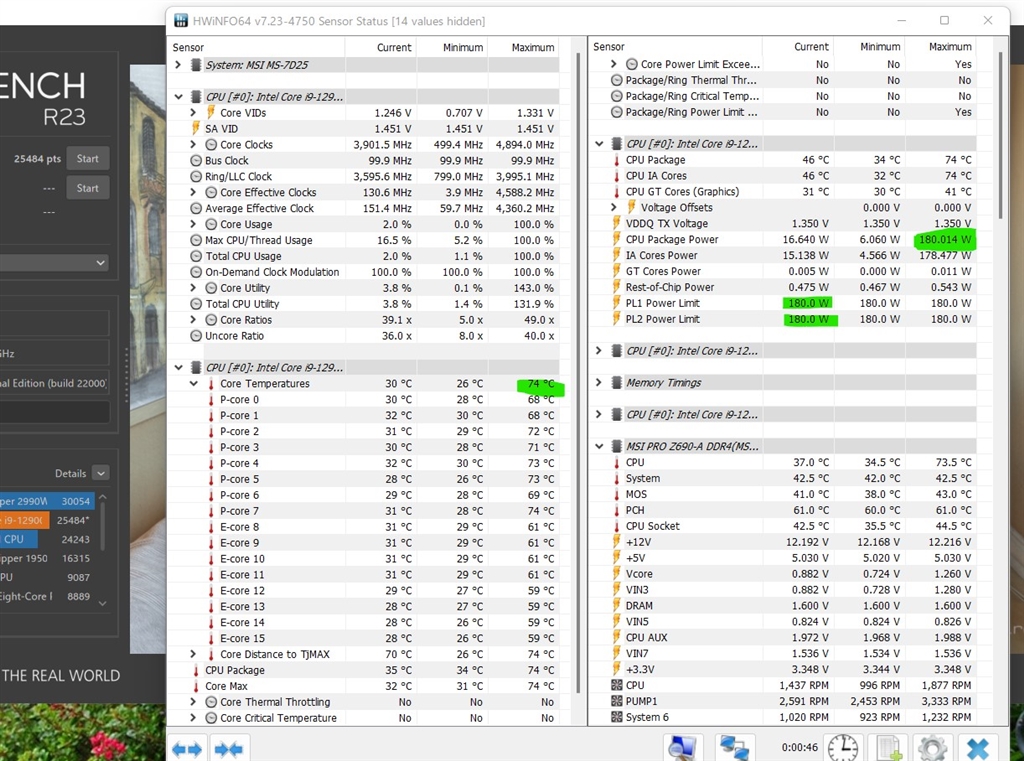Select the 25484* i9-1290 ranking entry

[46, 521]
